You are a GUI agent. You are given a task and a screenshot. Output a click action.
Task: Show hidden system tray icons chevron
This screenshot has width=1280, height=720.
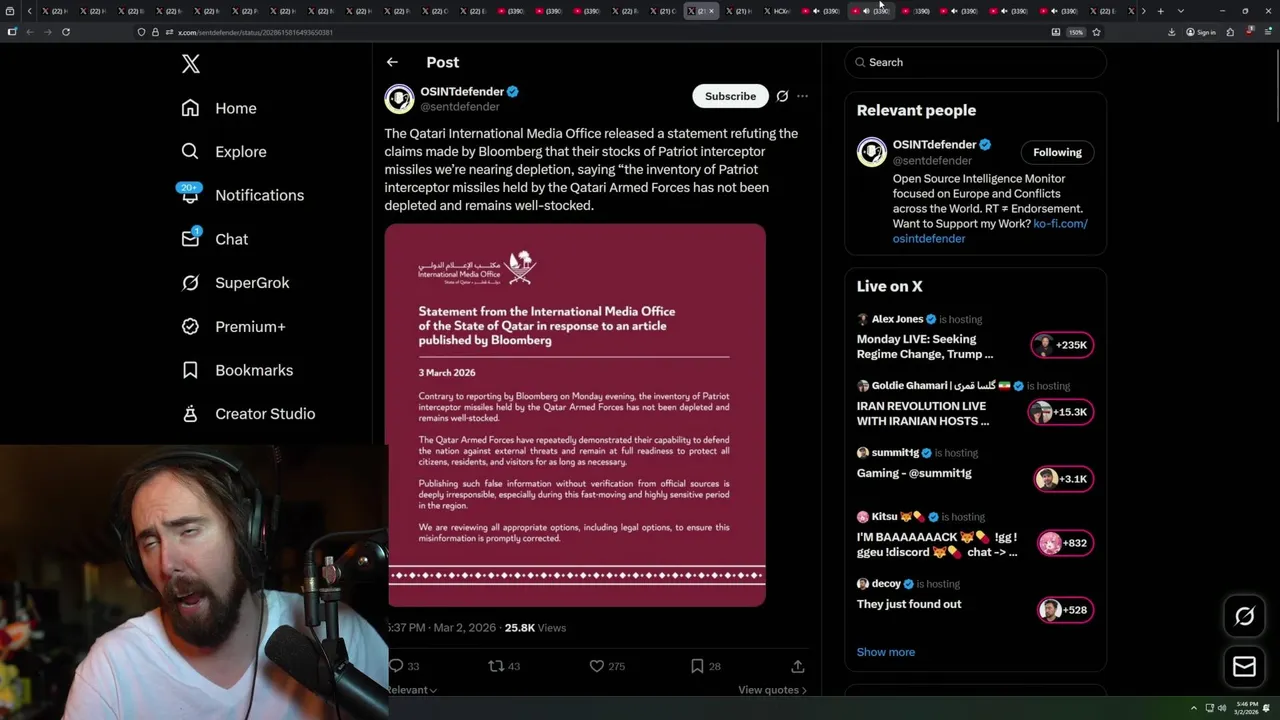pyautogui.click(x=1193, y=708)
